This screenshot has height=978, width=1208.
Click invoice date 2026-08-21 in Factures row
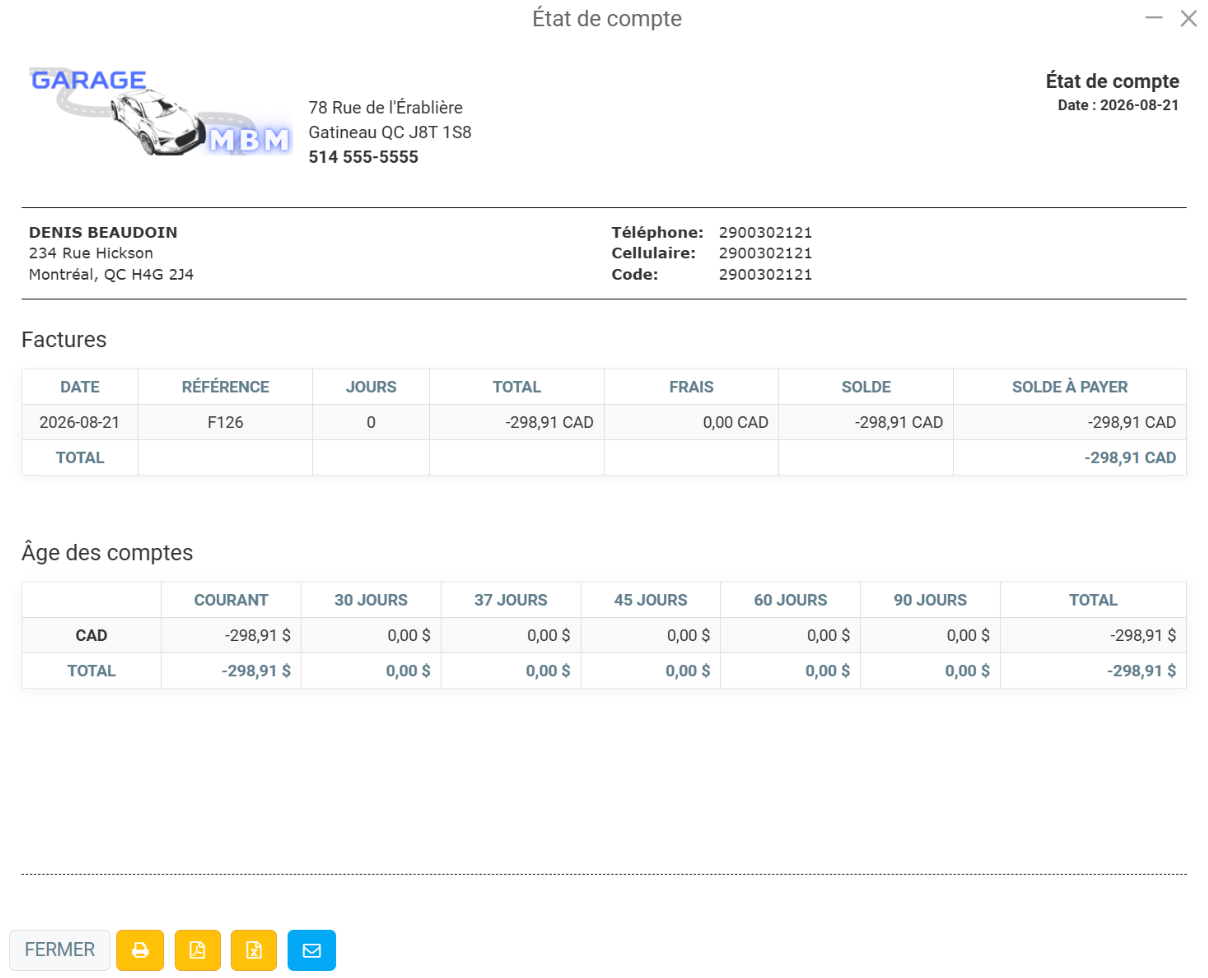coord(80,422)
